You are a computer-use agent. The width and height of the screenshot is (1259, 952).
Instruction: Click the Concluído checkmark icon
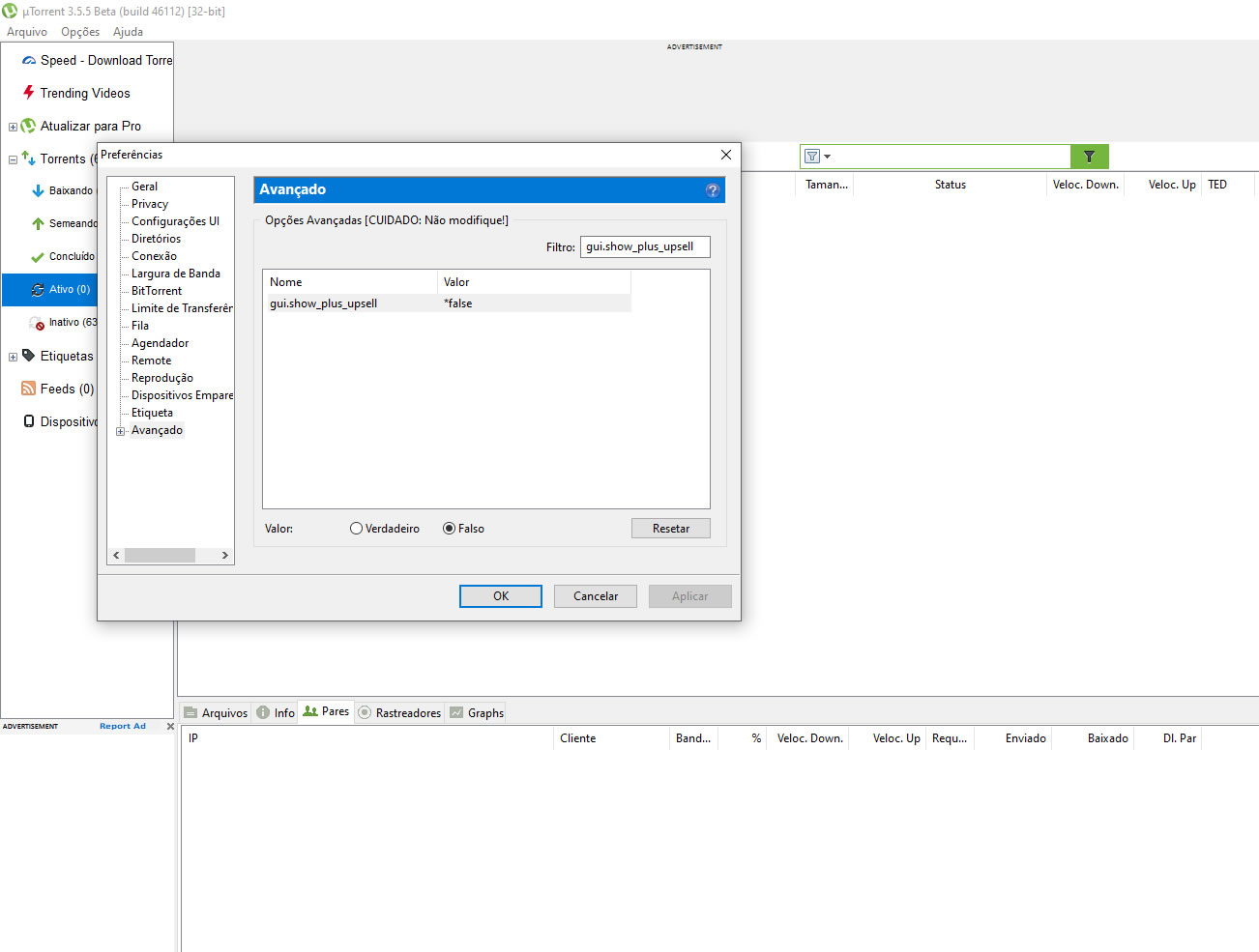38,257
